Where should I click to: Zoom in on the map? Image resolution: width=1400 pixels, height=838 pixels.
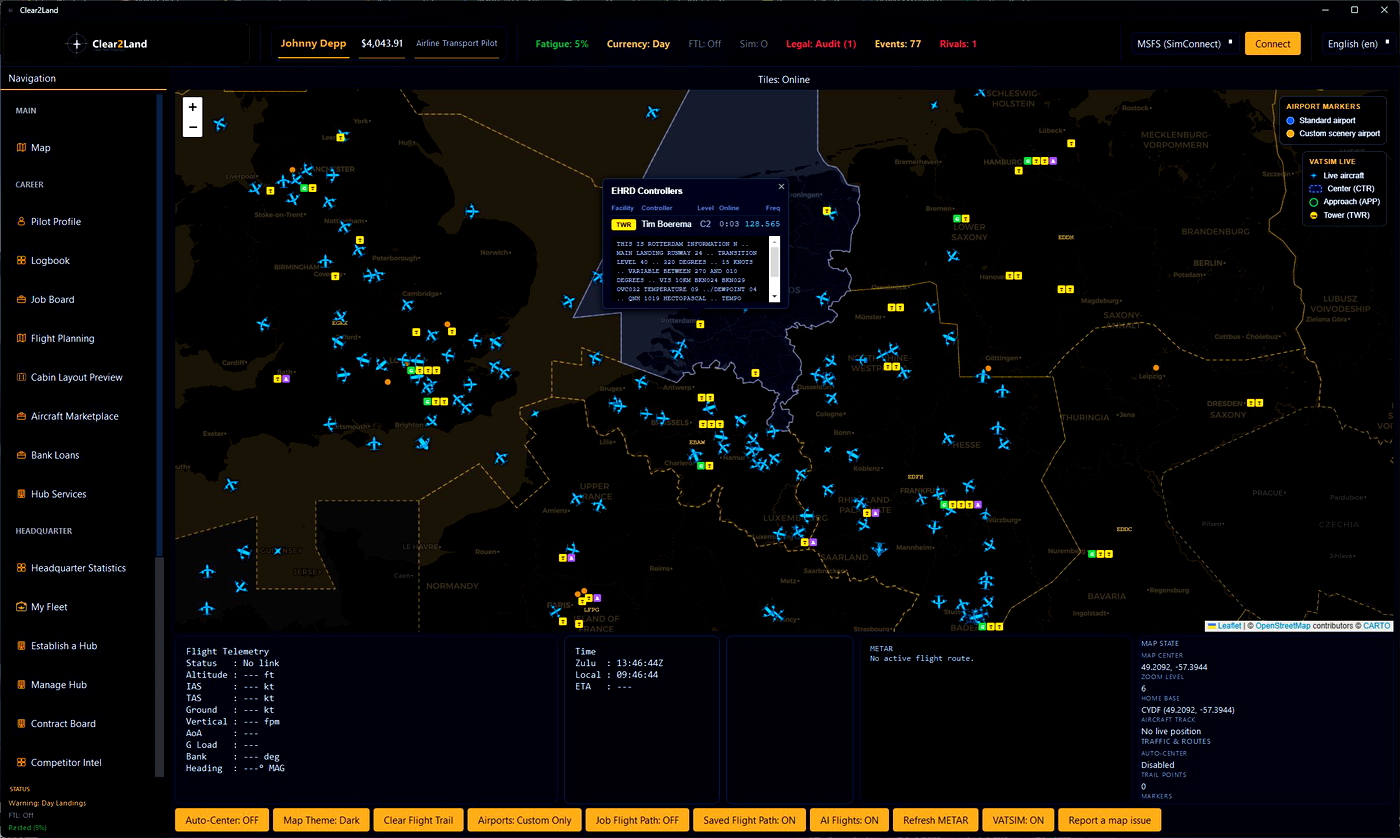pyautogui.click(x=193, y=106)
